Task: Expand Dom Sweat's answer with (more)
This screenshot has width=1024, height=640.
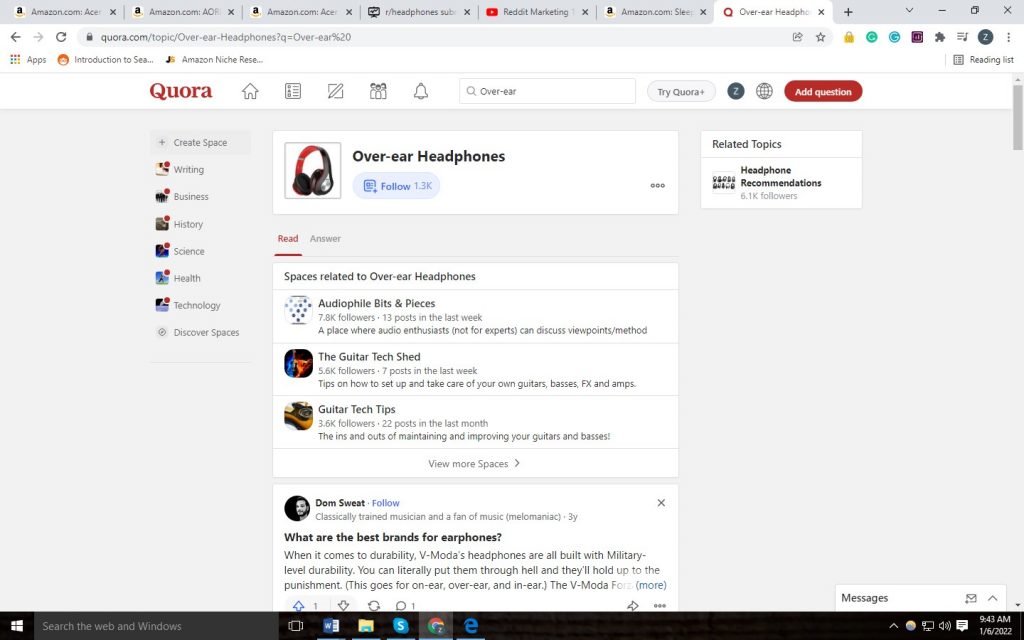Action: coord(651,585)
